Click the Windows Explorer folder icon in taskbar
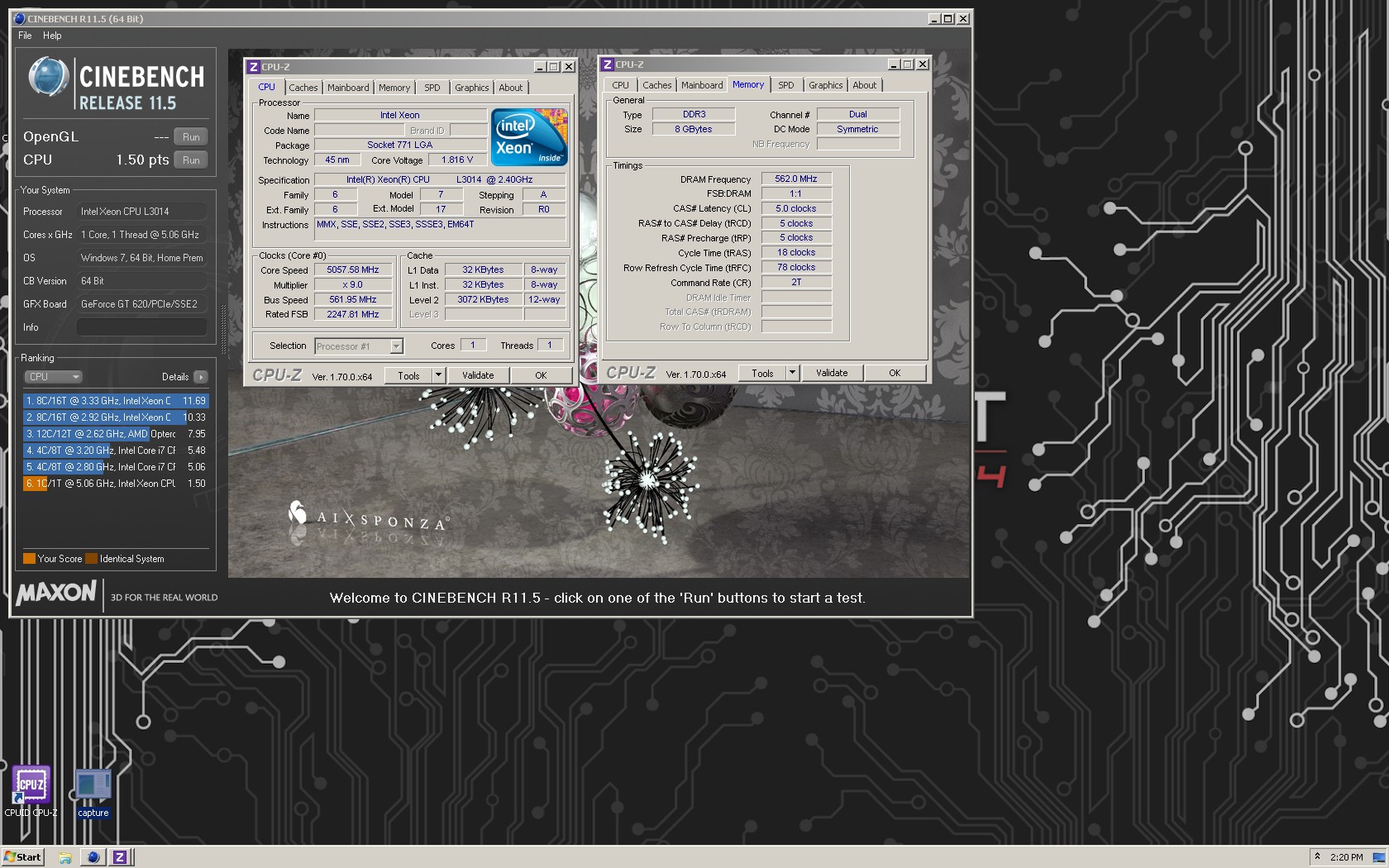The image size is (1389, 868). coord(65,857)
